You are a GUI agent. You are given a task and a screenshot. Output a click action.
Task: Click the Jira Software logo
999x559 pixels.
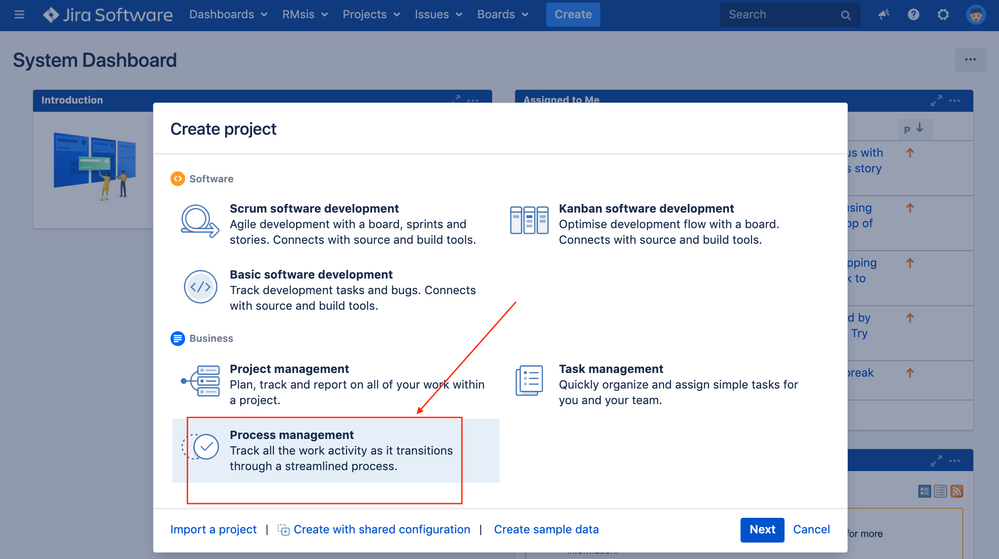coord(108,15)
